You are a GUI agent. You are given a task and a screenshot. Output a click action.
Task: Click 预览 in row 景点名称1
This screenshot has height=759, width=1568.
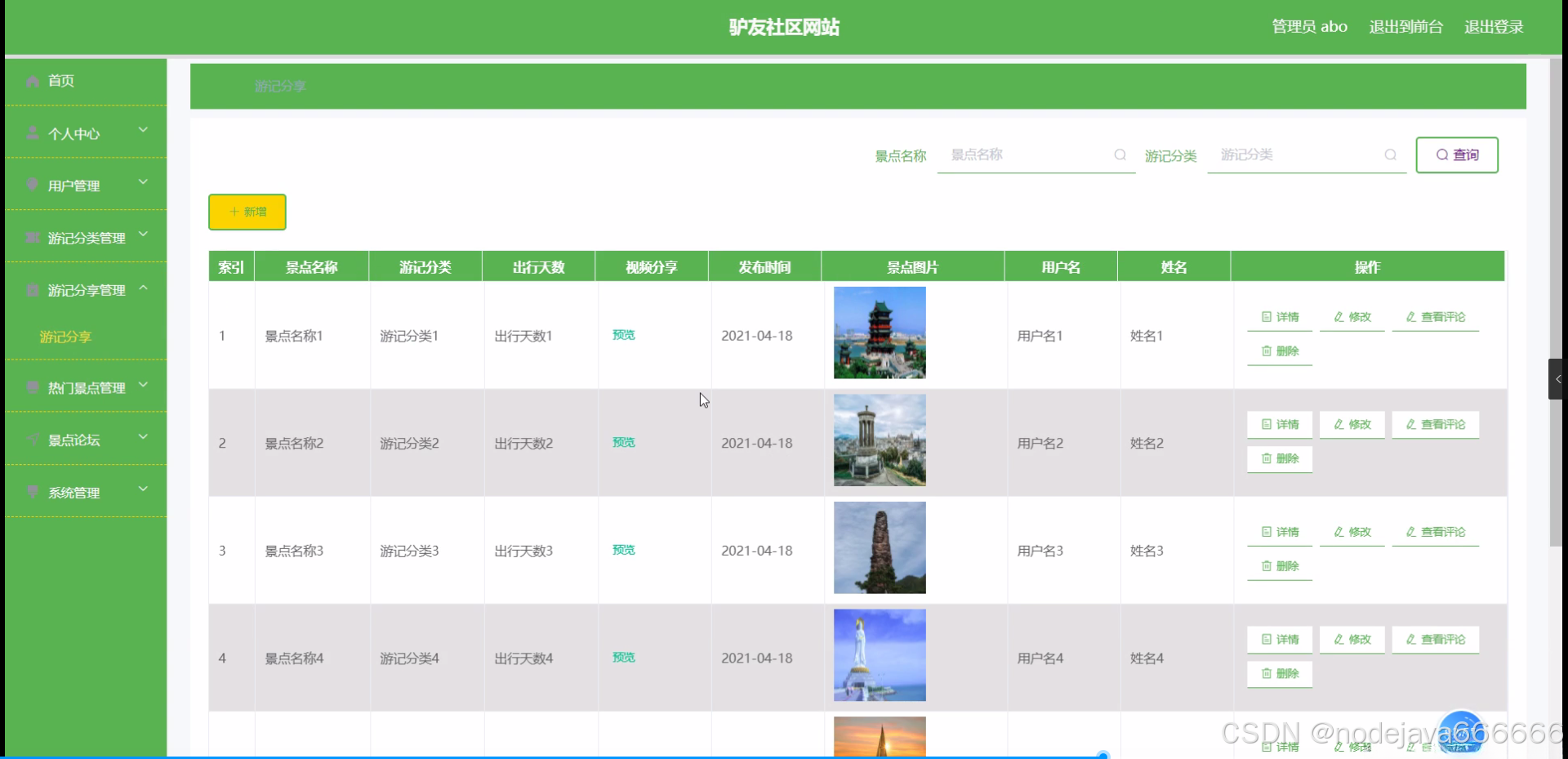pos(624,335)
